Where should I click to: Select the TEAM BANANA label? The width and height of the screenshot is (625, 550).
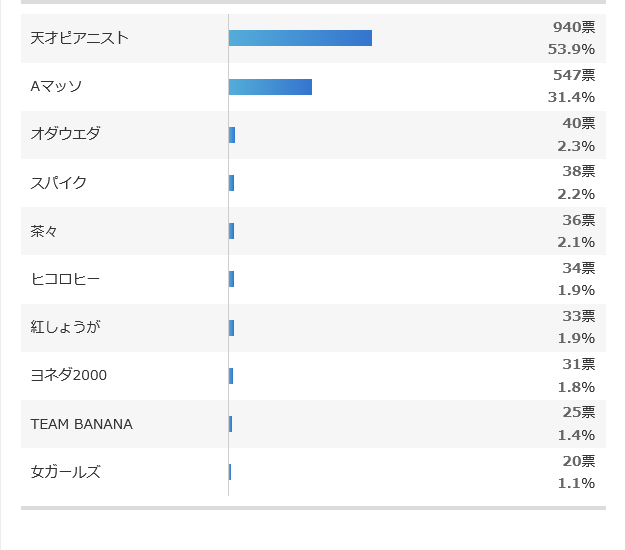82,424
